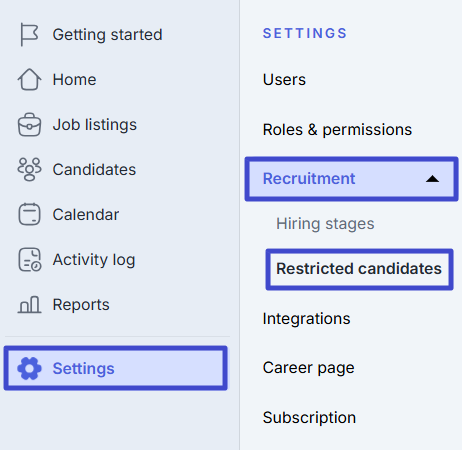The image size is (462, 450).
Task: Click the Settings gear icon
Action: pos(29,368)
